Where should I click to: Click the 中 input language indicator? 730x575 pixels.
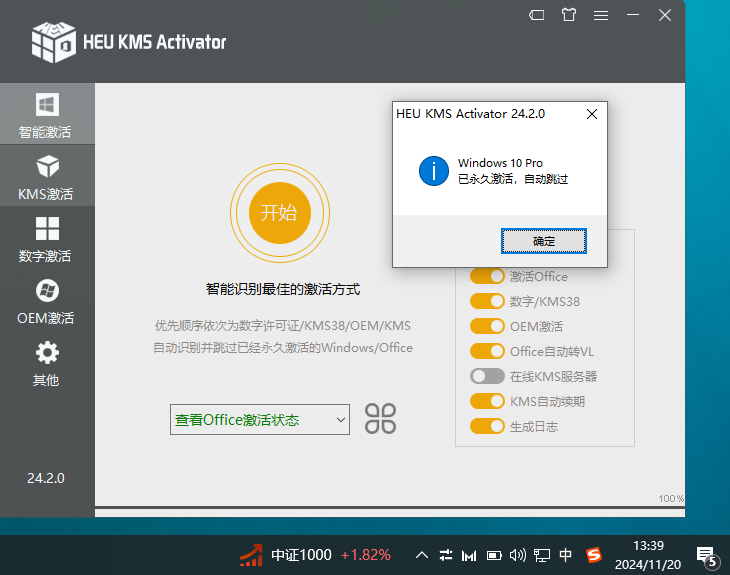pyautogui.click(x=565, y=555)
